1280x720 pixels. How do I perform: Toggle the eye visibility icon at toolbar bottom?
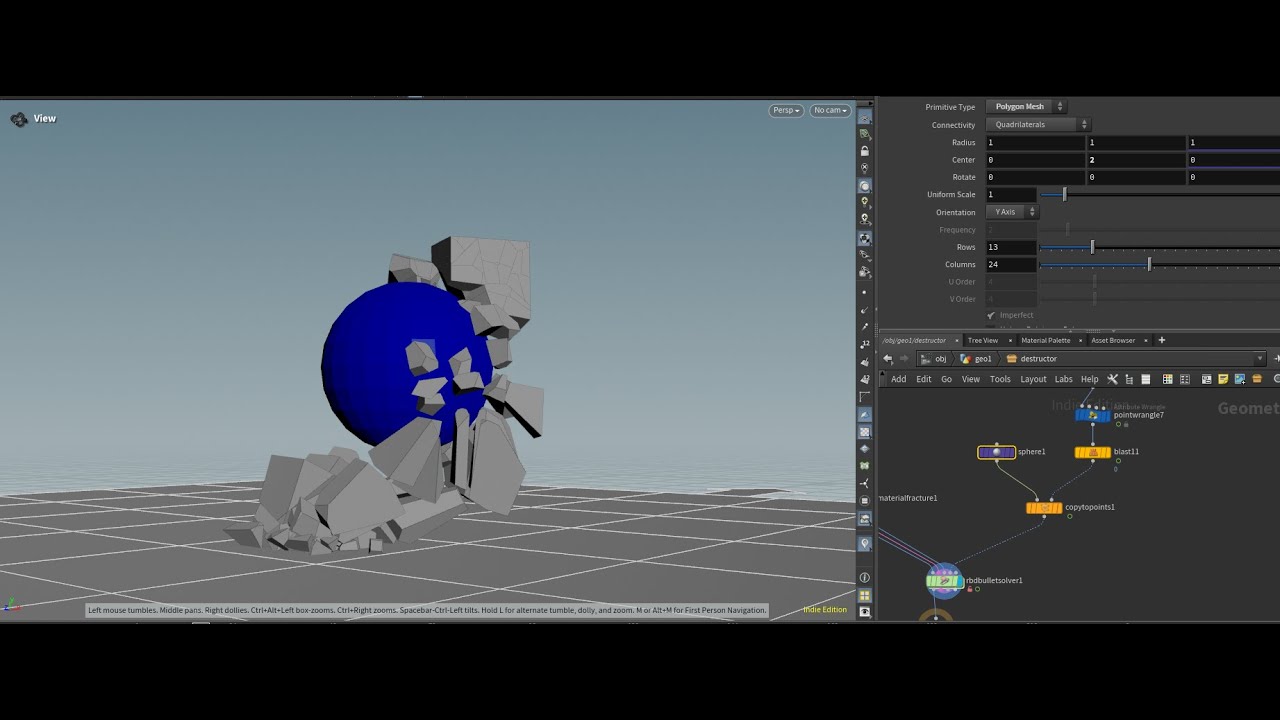coord(865,612)
